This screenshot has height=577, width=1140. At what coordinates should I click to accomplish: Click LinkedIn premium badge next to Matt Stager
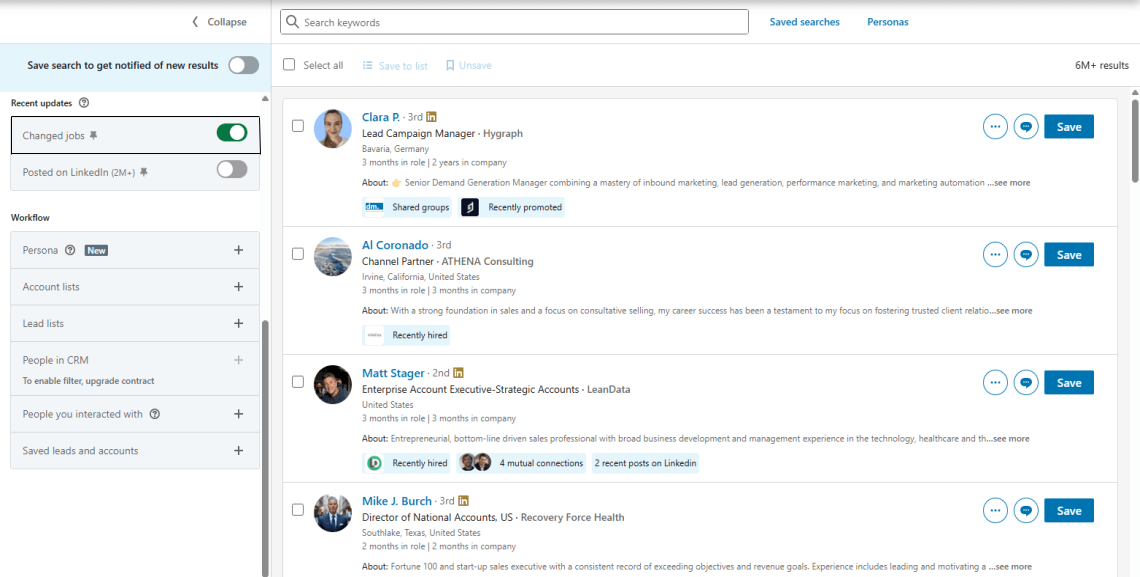458,373
